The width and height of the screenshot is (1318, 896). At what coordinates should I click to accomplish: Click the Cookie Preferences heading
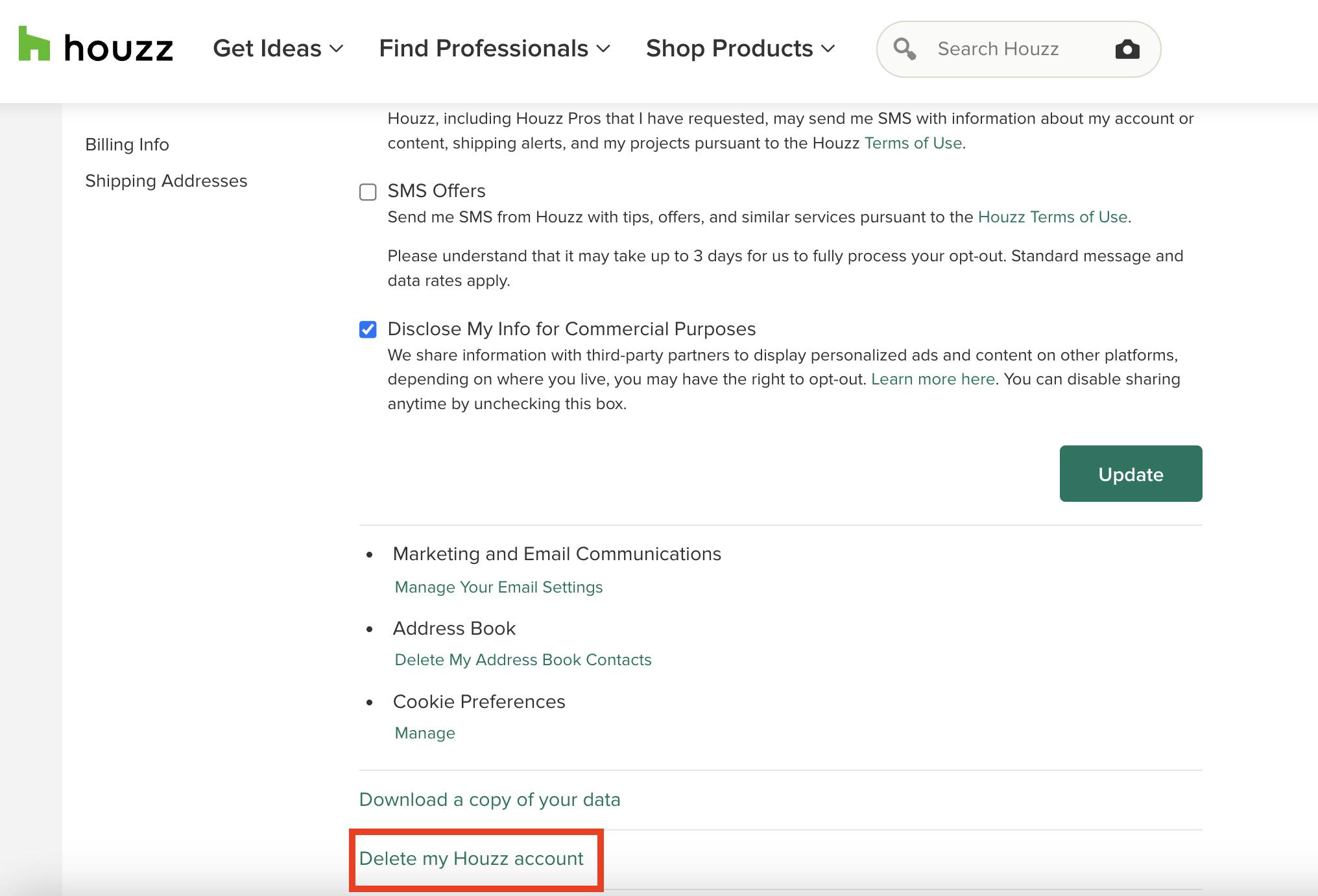click(479, 702)
